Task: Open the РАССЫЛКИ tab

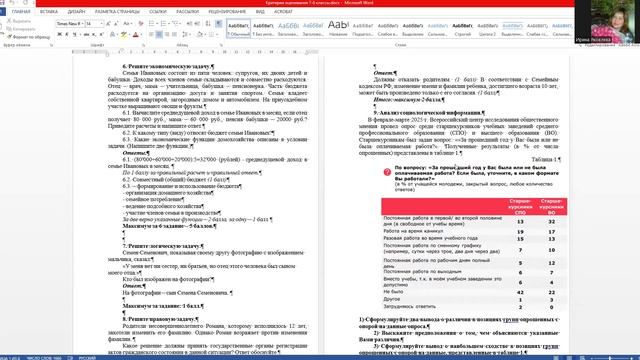Action: click(187, 11)
